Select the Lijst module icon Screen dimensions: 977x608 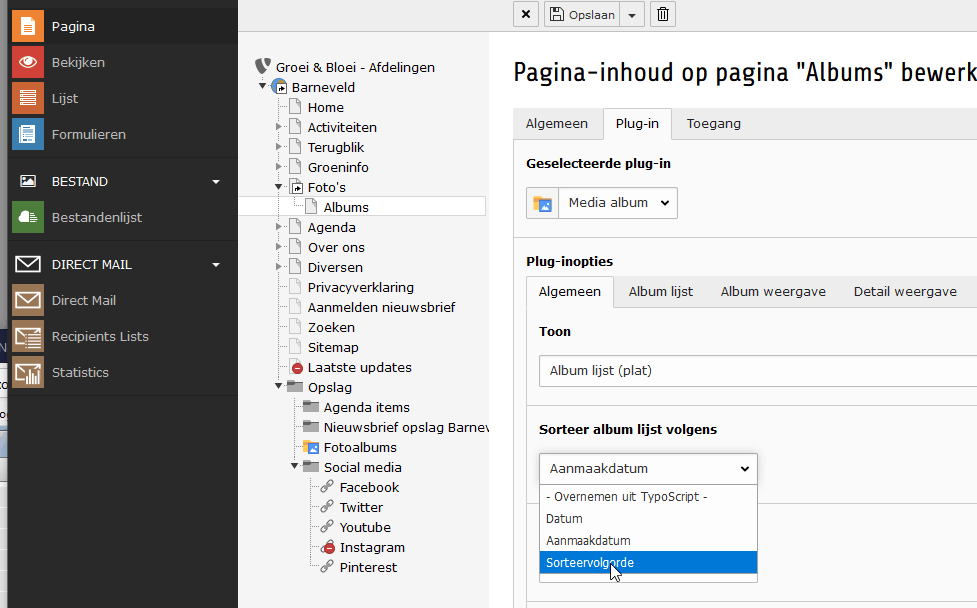pyautogui.click(x=28, y=98)
